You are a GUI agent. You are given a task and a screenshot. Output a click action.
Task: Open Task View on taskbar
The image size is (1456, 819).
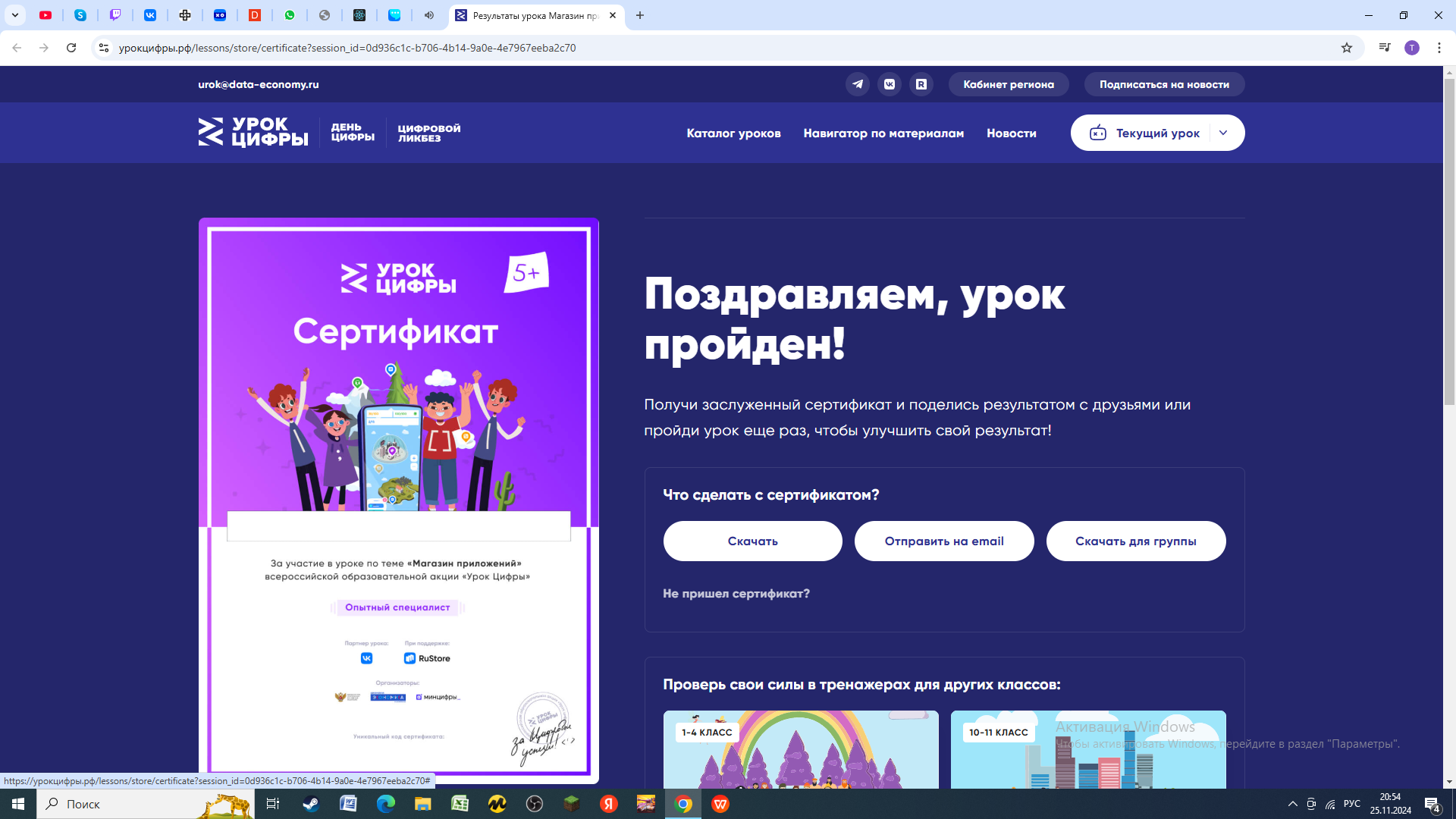(x=273, y=804)
